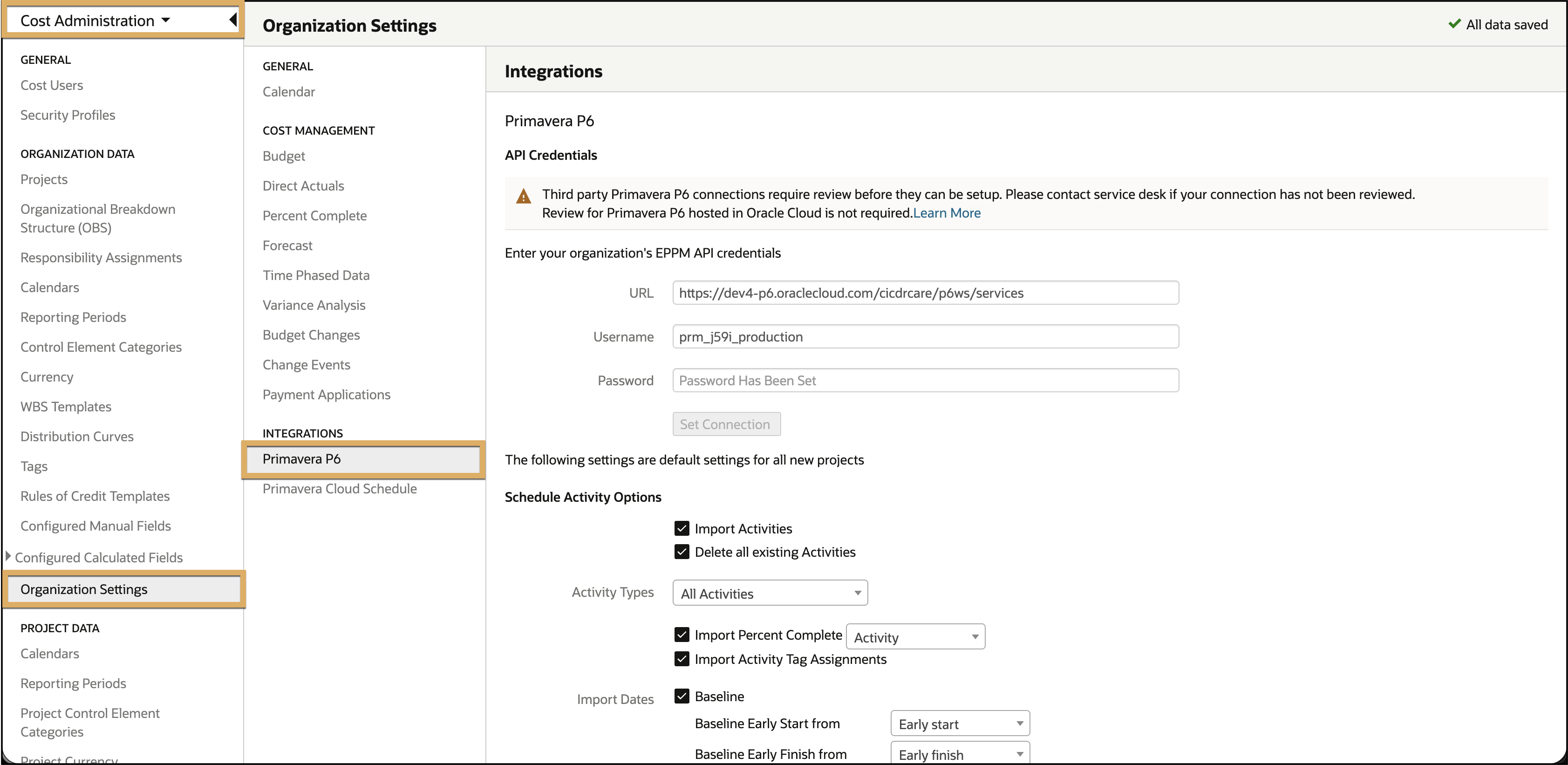Open the Learn More link
The width and height of the screenshot is (1568, 765).
(x=947, y=213)
